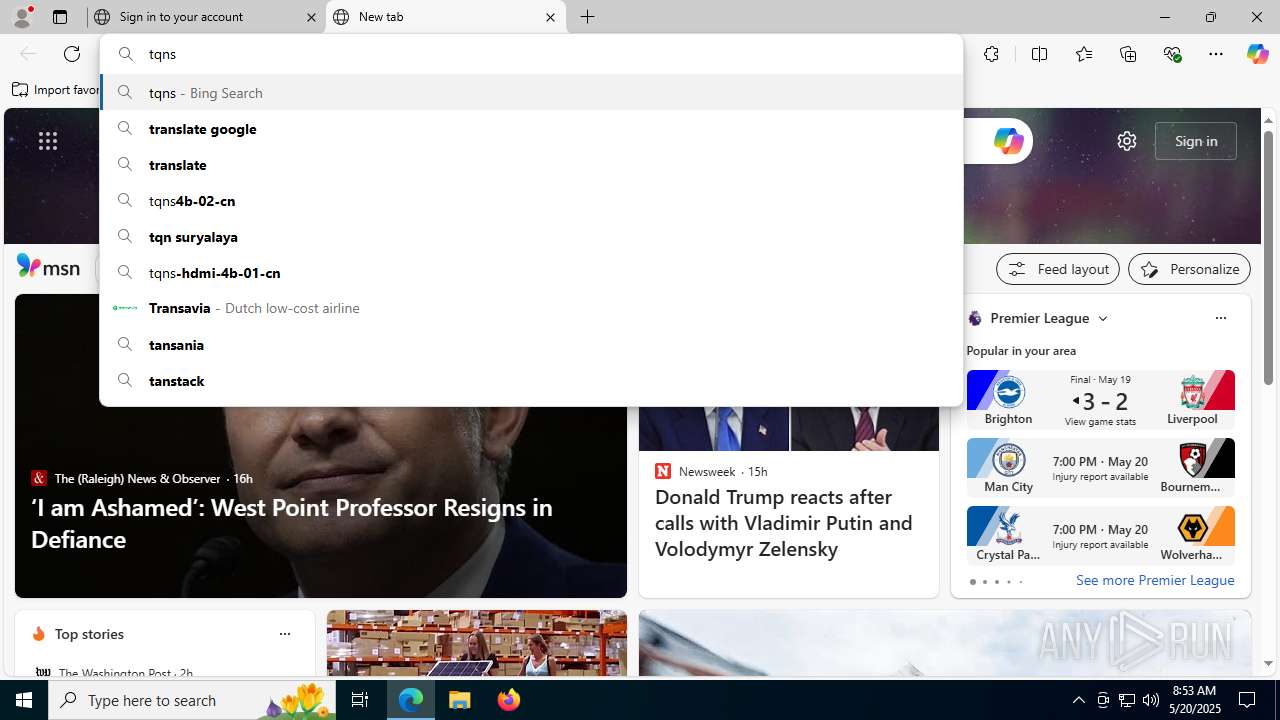
Task: Open page settings gear icon
Action: pyautogui.click(x=1127, y=141)
